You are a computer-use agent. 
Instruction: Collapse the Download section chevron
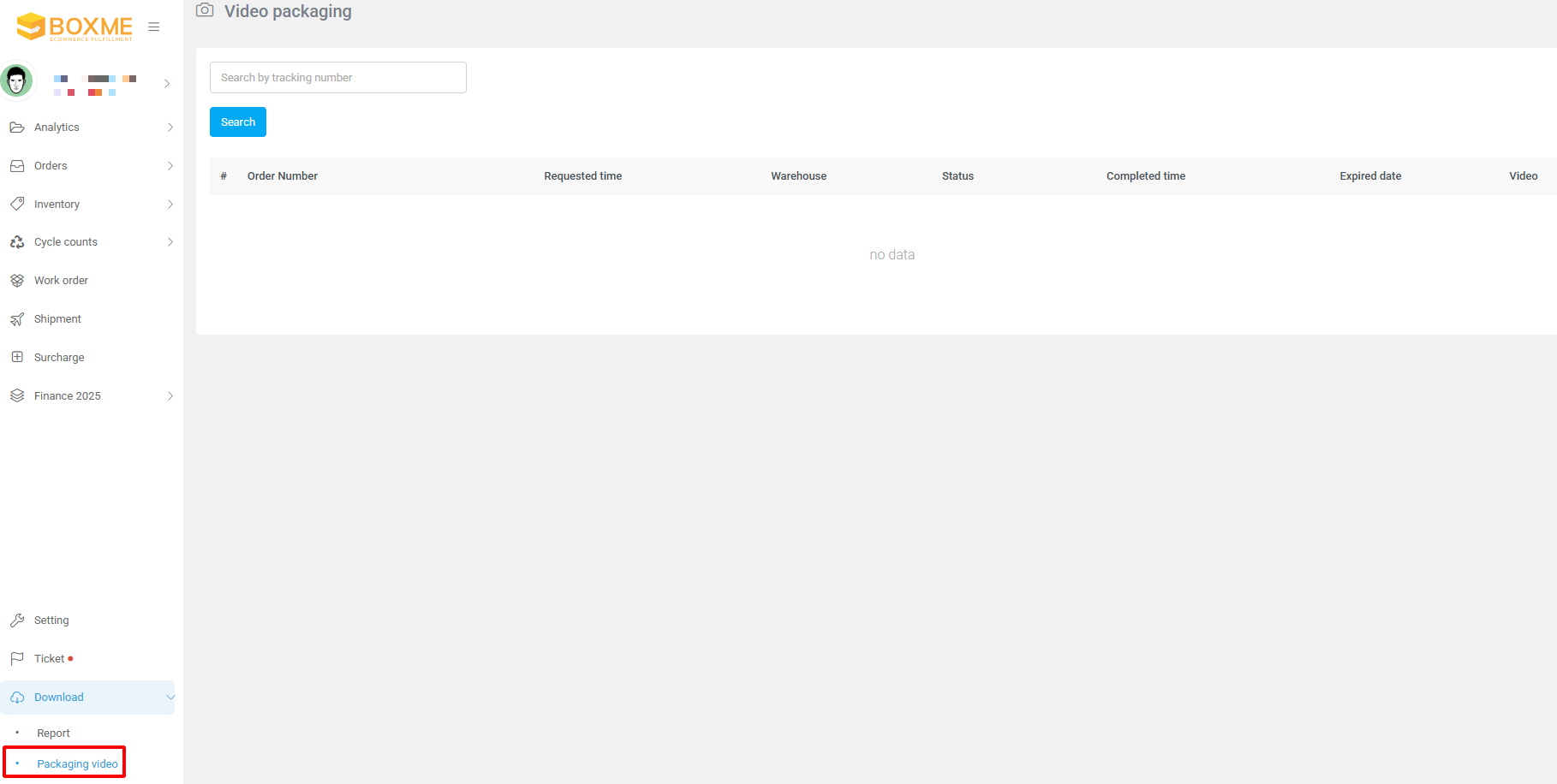point(170,698)
